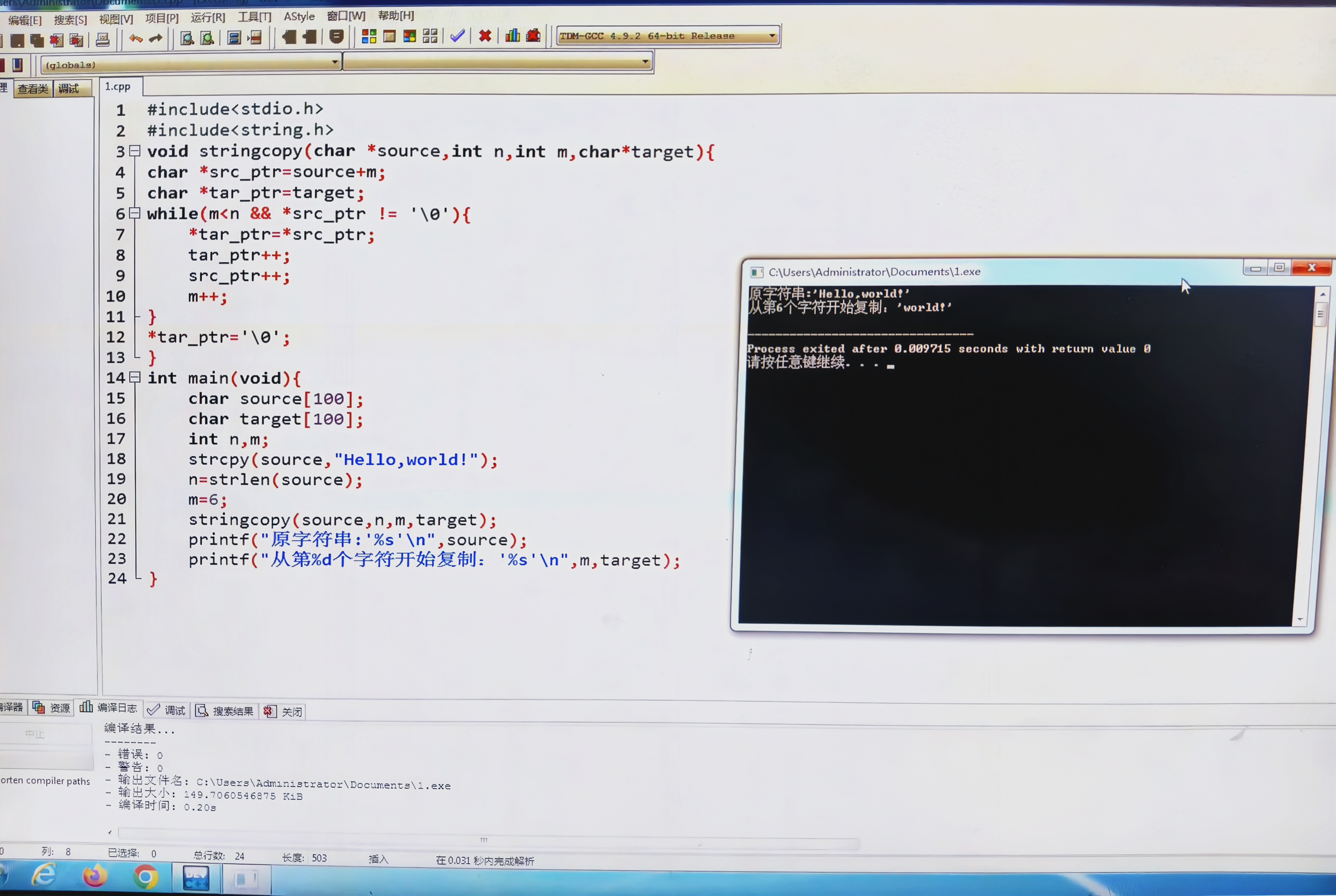Collapse the stringcopy function fold at line 3

click(135, 151)
